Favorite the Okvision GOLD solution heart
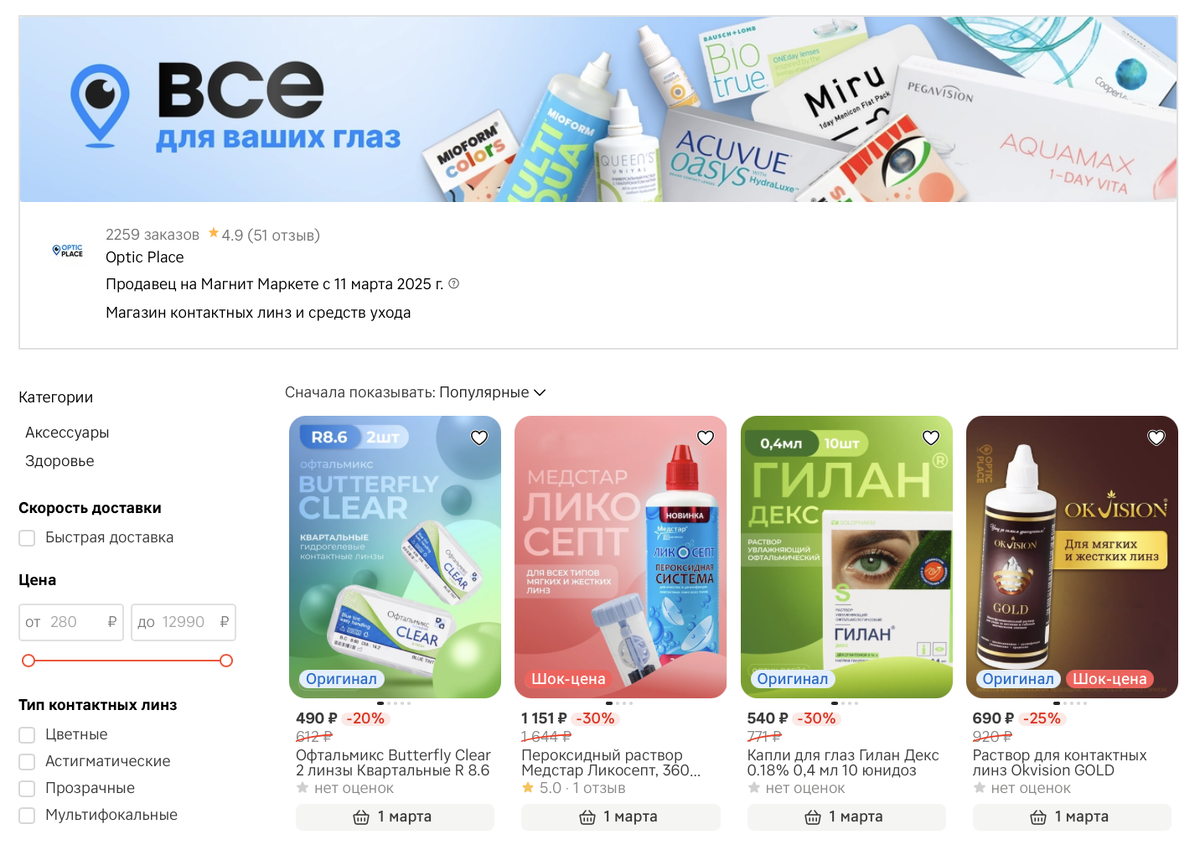1200x845 pixels. coord(1156,438)
